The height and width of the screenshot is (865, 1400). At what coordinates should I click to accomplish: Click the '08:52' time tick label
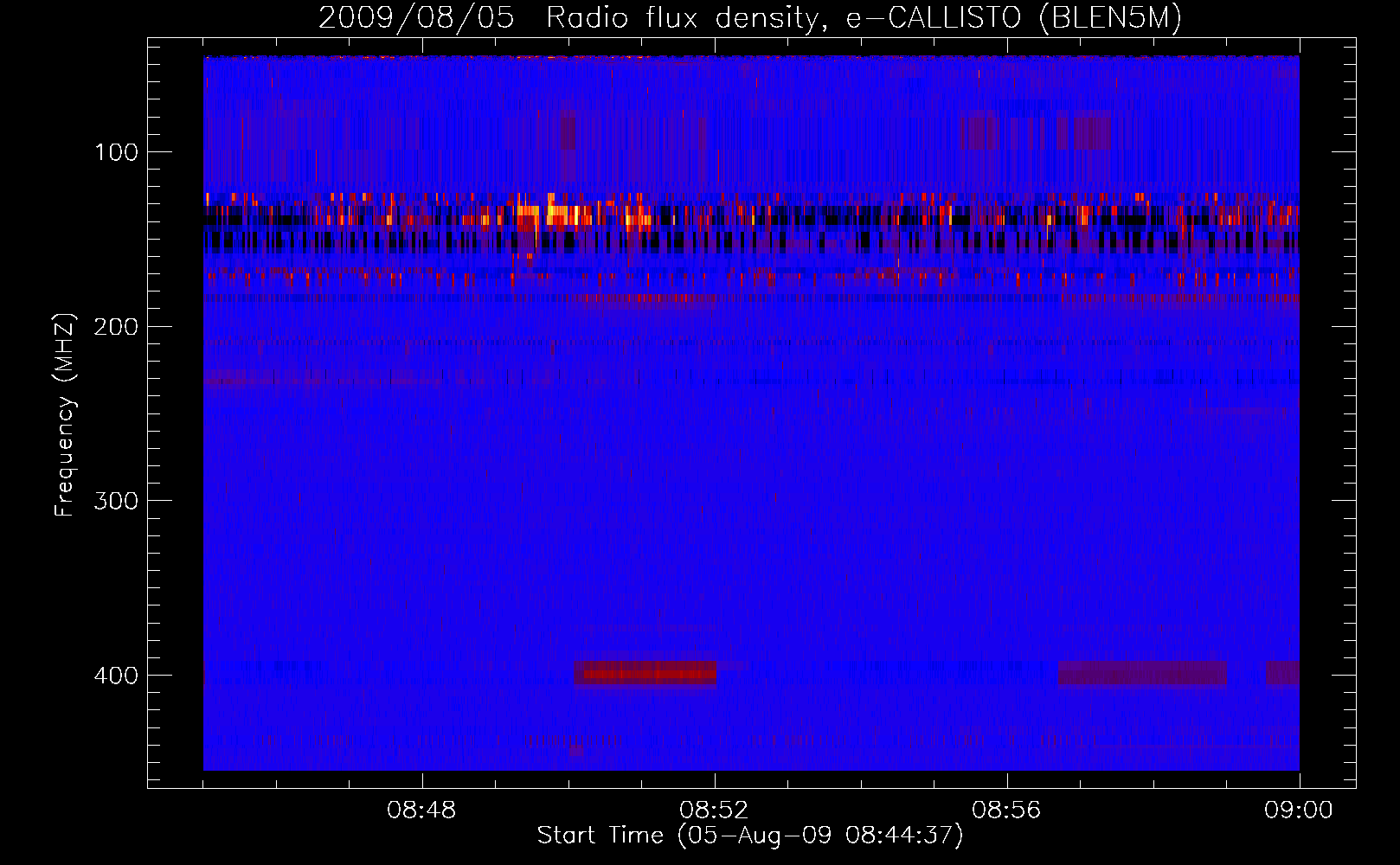click(x=714, y=811)
